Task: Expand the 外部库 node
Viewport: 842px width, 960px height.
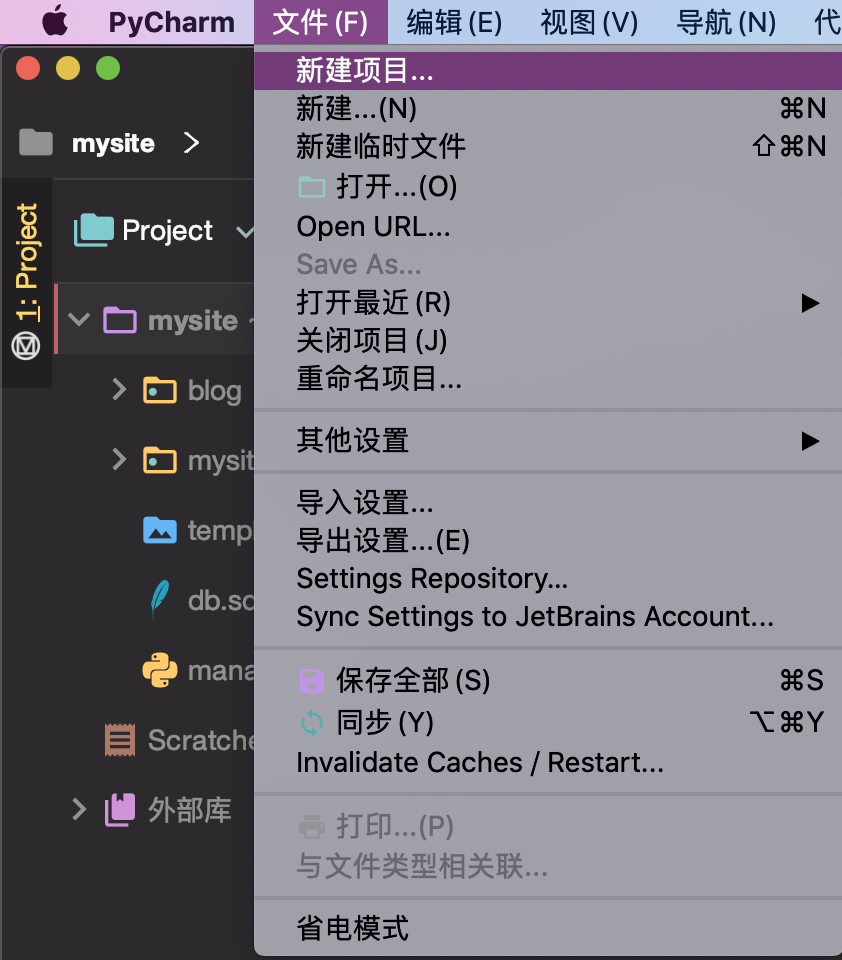Action: click(79, 809)
